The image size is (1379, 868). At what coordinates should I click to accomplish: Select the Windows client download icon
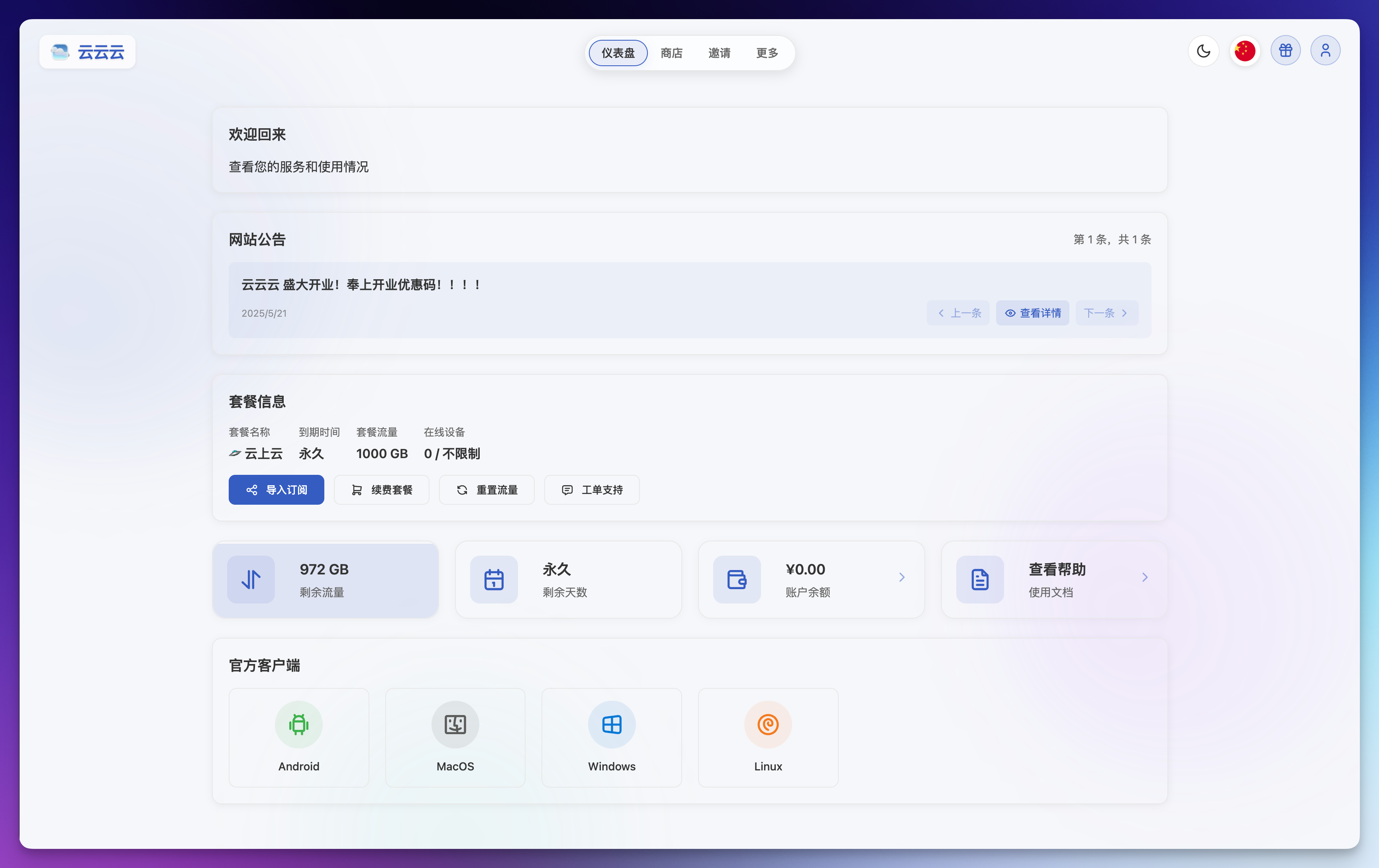point(611,724)
